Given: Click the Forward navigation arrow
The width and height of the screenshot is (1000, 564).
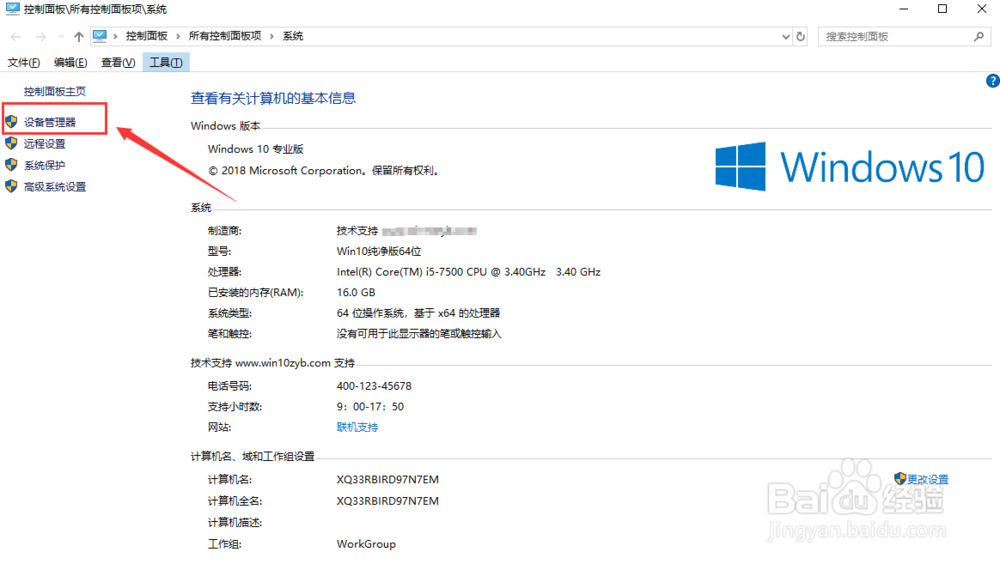Looking at the screenshot, I should click(41, 36).
